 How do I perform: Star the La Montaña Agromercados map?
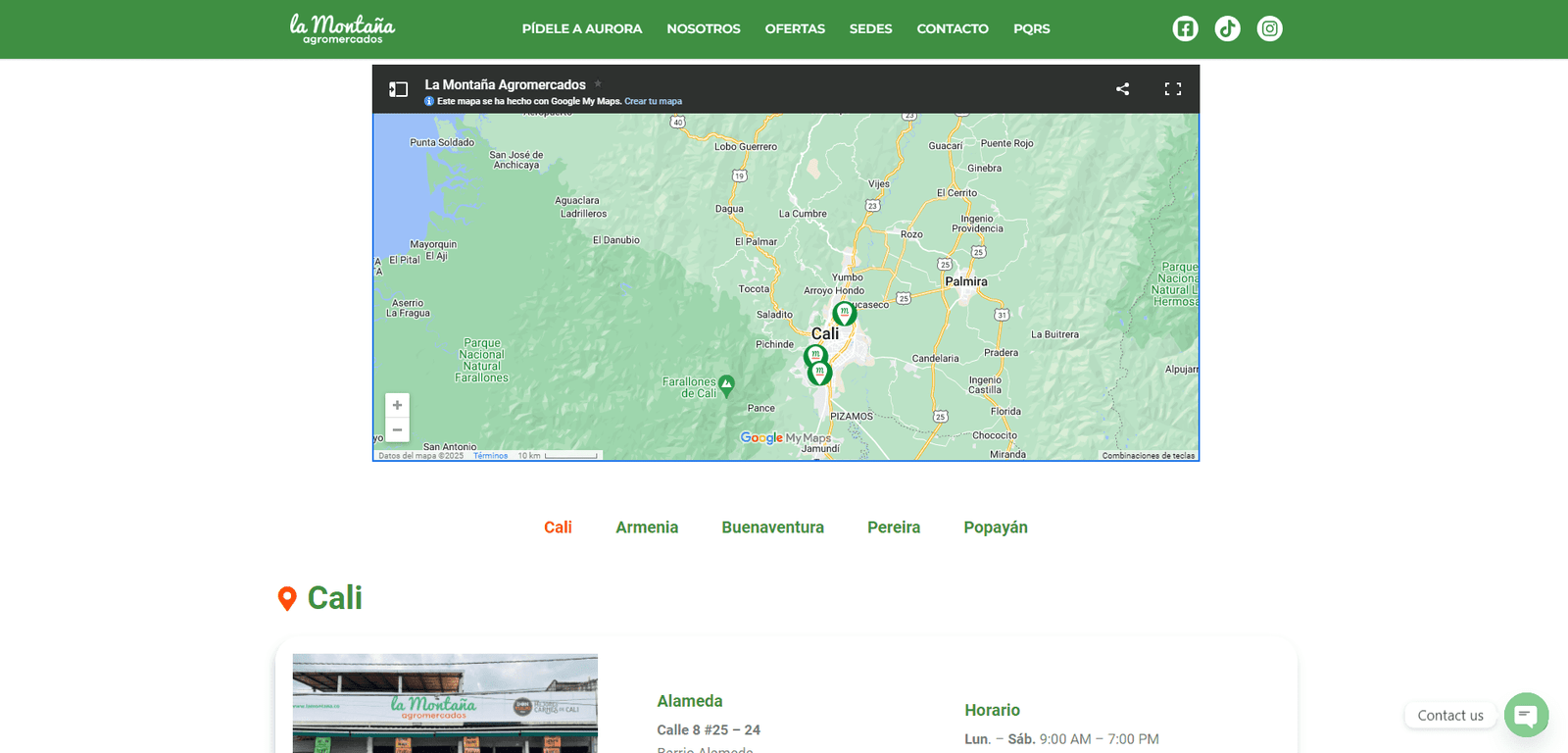[x=598, y=83]
